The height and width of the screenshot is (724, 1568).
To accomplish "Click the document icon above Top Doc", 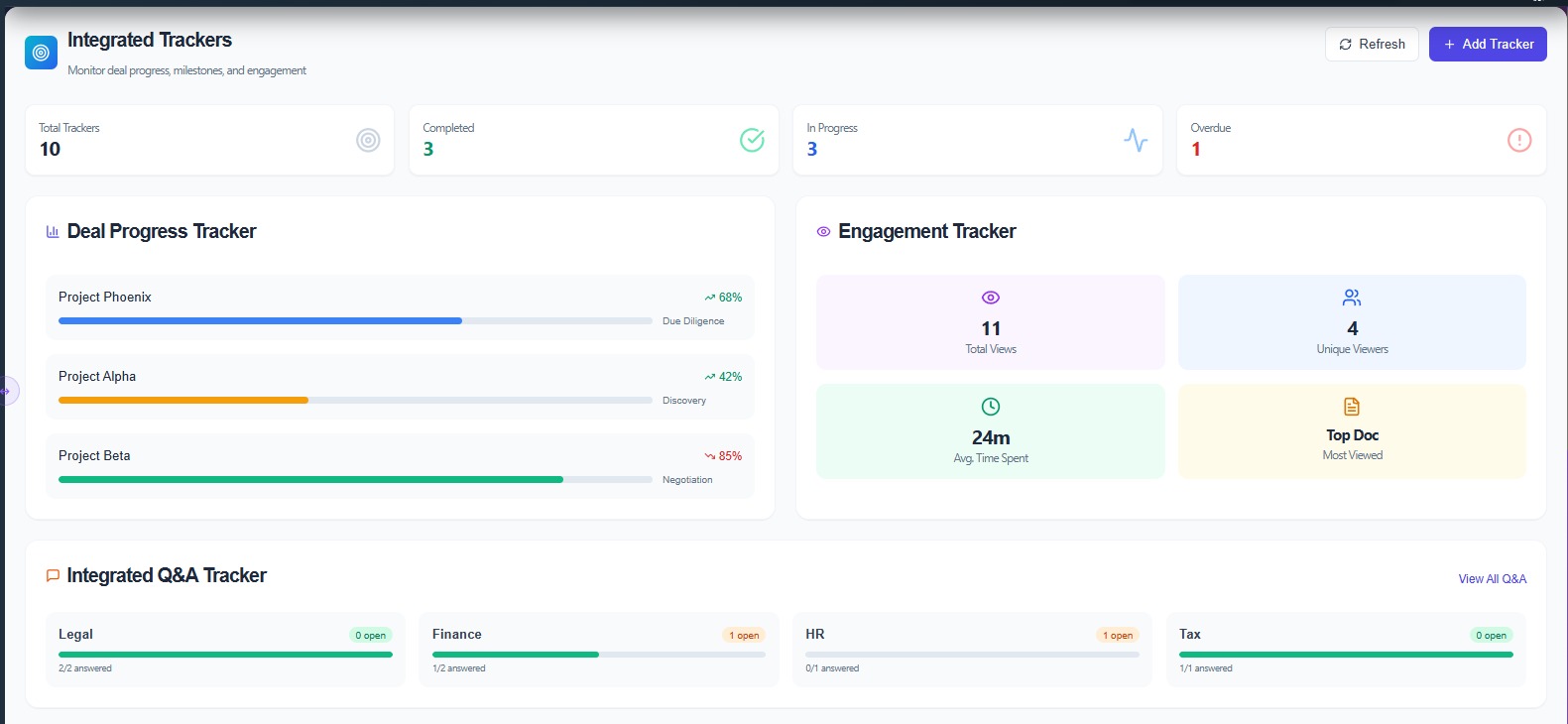I will click(x=1351, y=407).
